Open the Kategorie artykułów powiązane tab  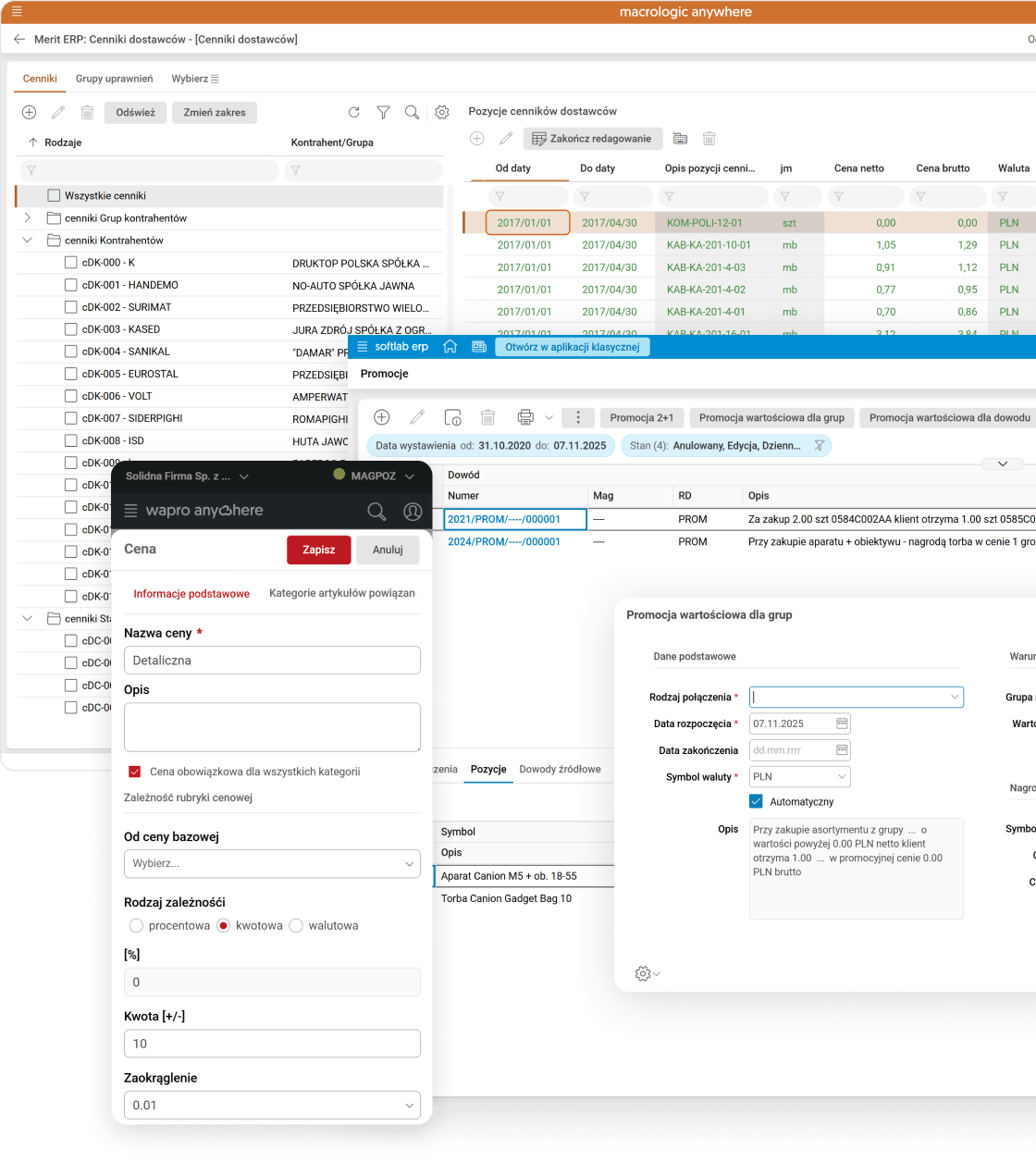(x=341, y=593)
